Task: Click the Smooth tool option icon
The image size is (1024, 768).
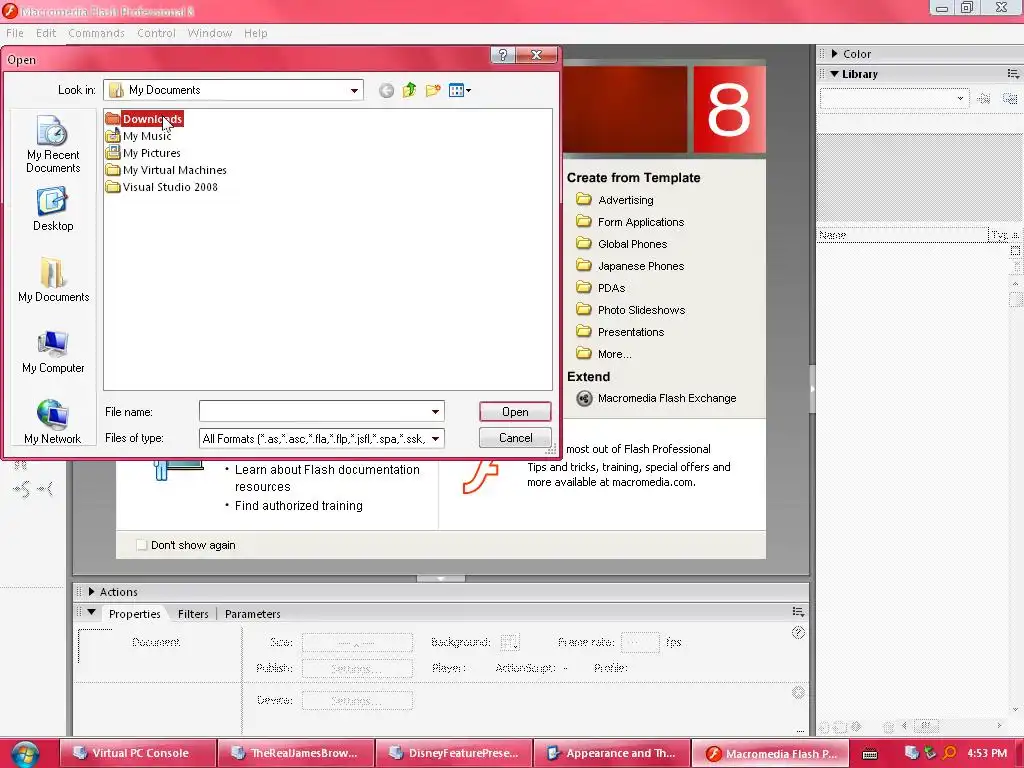Action: coord(21,488)
